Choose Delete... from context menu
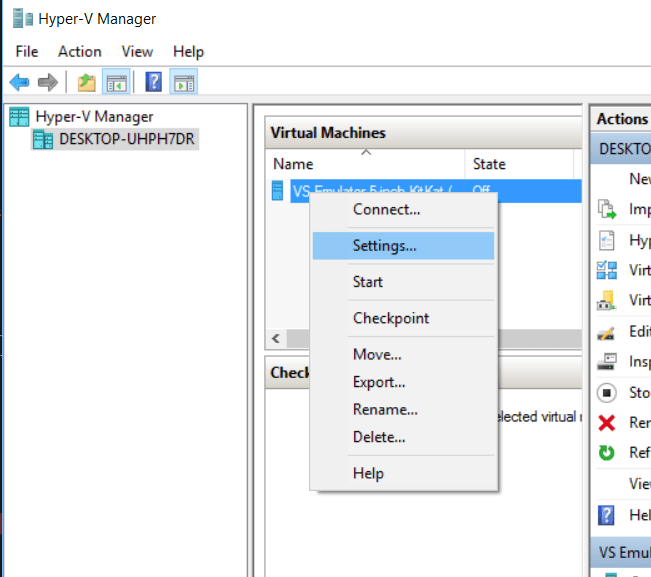 point(403,437)
